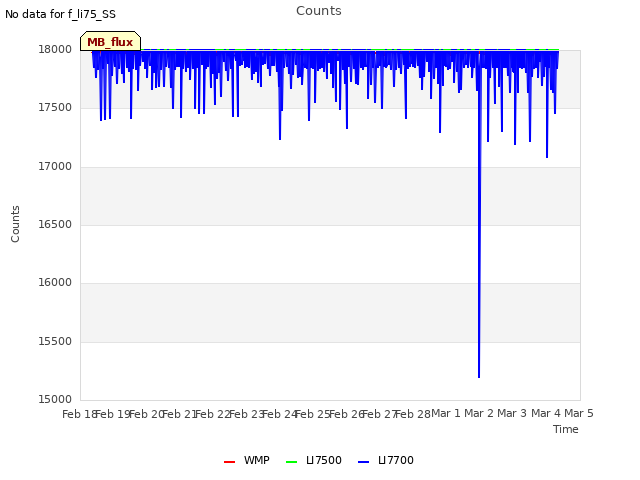
Task: Click the 'Feb 24' x-axis label
Action: click(x=280, y=414)
